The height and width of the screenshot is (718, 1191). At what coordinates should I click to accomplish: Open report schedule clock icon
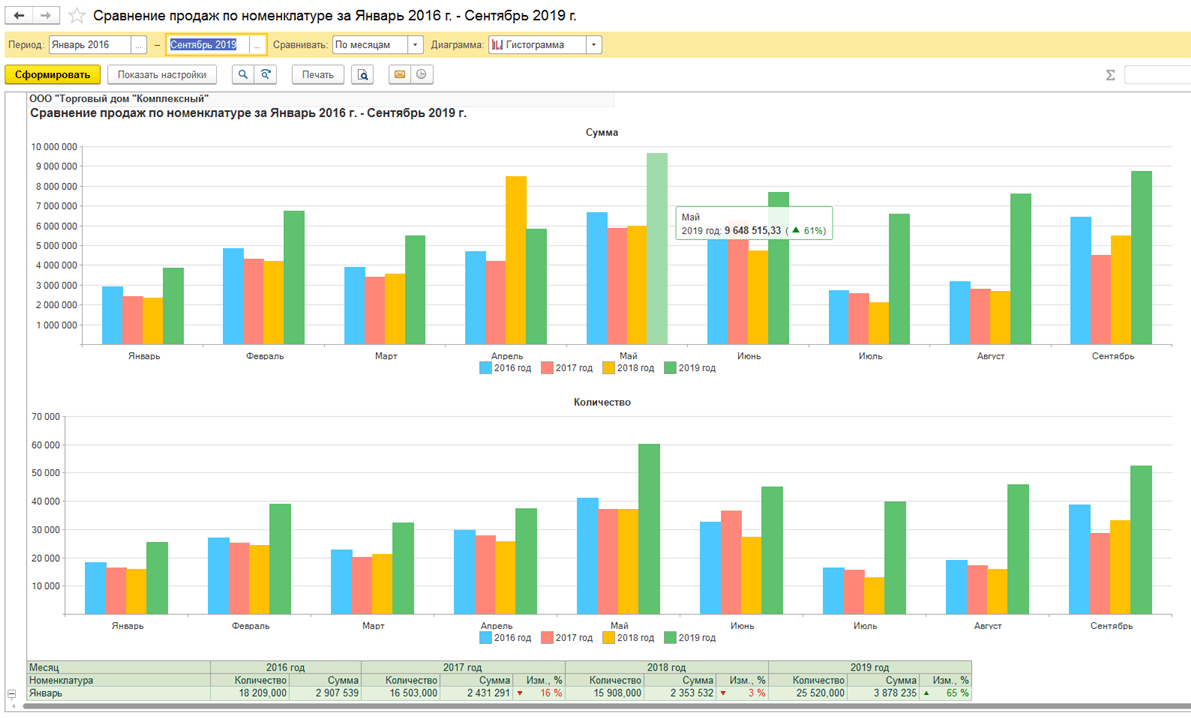pos(423,75)
